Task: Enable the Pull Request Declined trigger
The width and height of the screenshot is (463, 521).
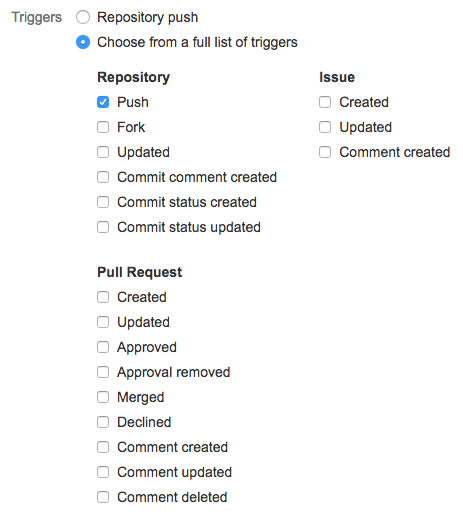Action: 103,422
